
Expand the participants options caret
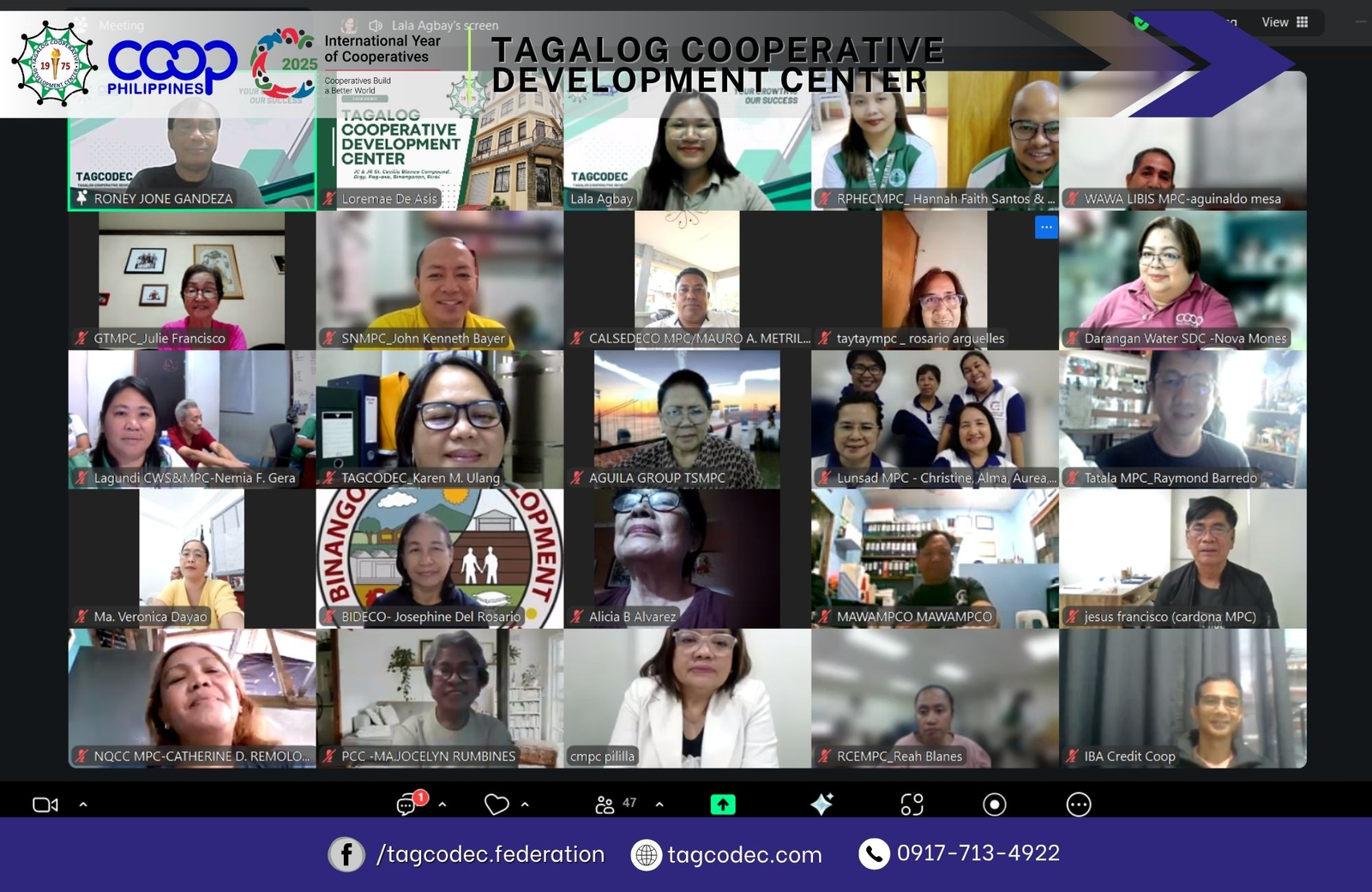click(x=659, y=805)
